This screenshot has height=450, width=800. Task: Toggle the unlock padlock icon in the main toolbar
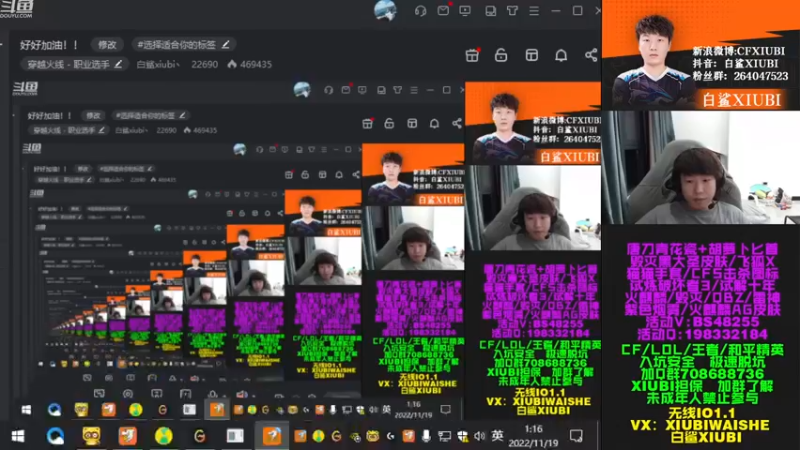(501, 55)
